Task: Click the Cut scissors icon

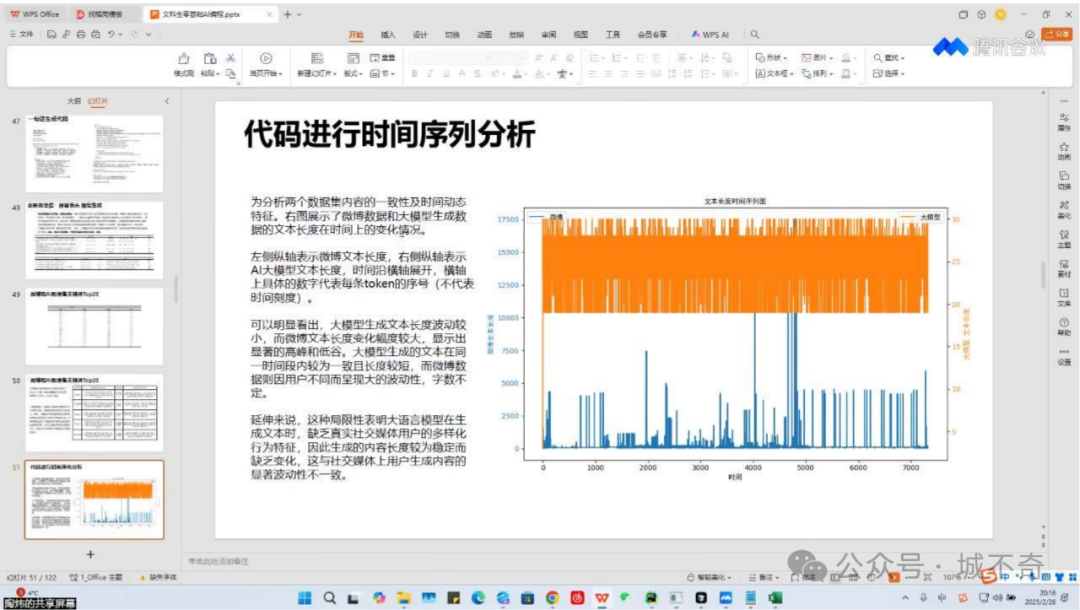Action: 231,59
